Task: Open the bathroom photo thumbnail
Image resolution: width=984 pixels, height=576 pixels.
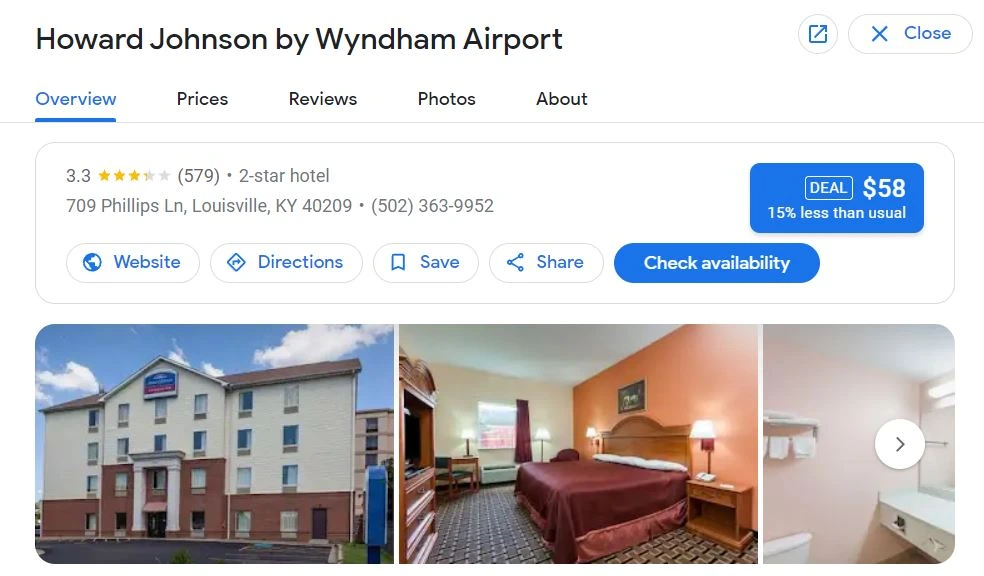Action: pos(858,444)
